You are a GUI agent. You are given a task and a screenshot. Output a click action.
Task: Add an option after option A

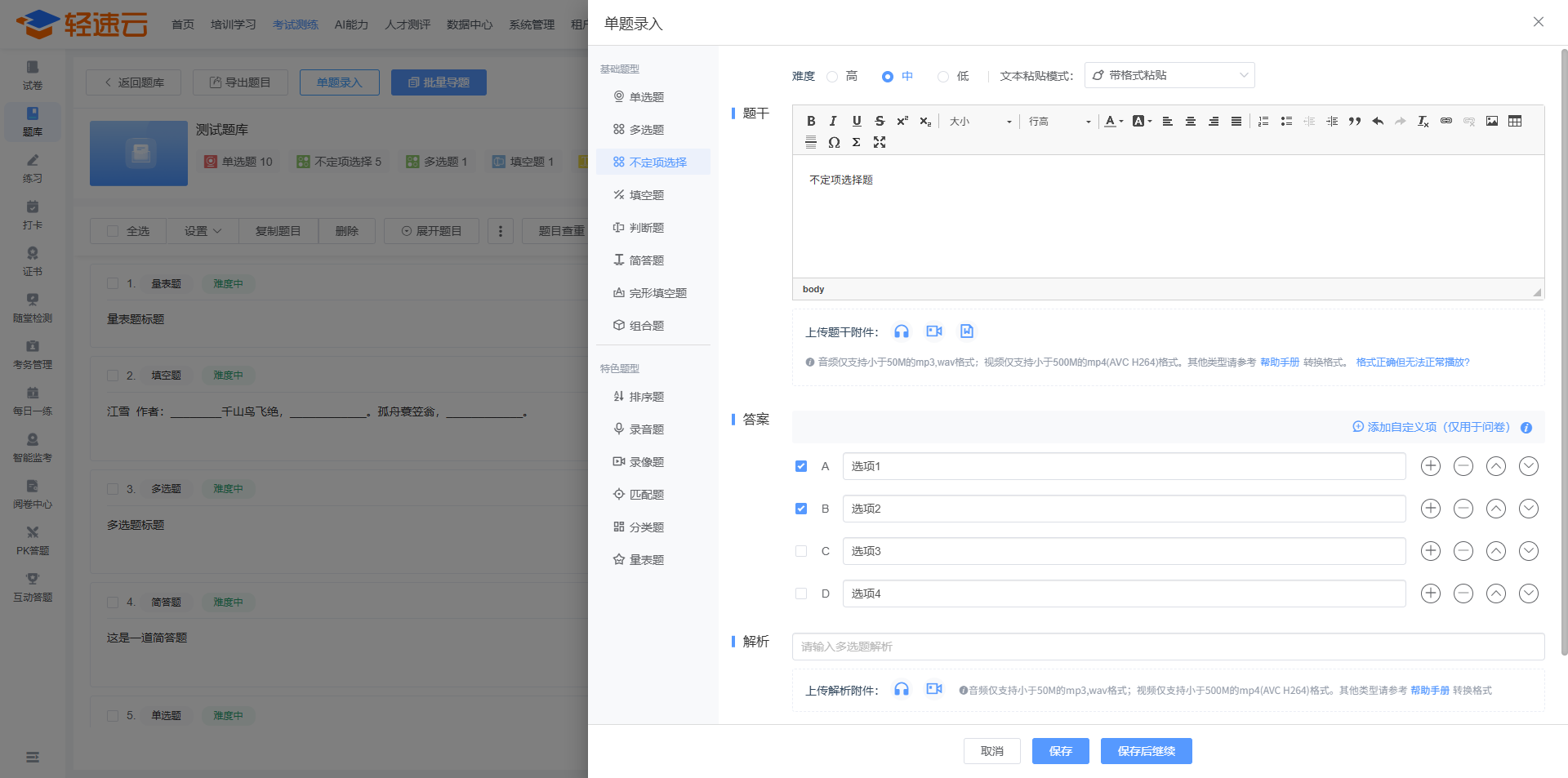[1431, 466]
